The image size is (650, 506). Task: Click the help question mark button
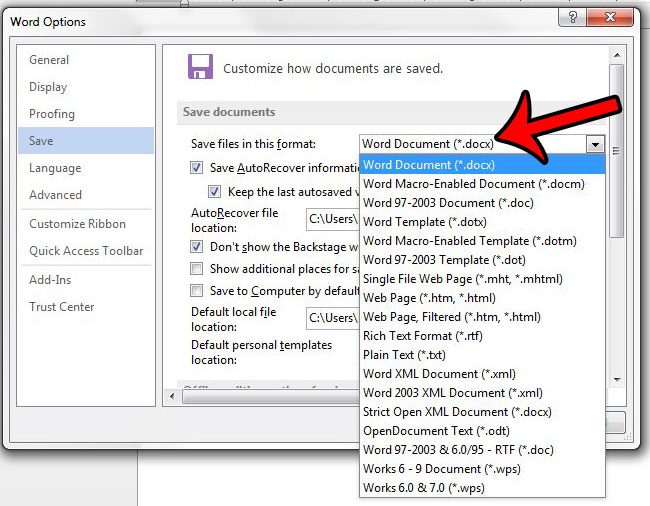pos(572,19)
